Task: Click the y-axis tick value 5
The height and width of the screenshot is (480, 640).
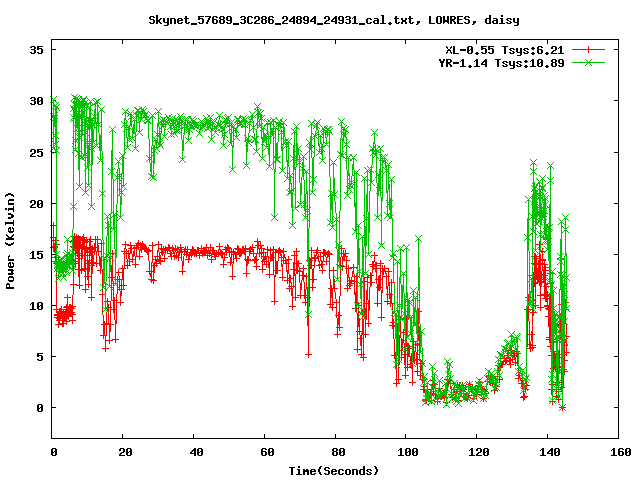Action: click(40, 357)
